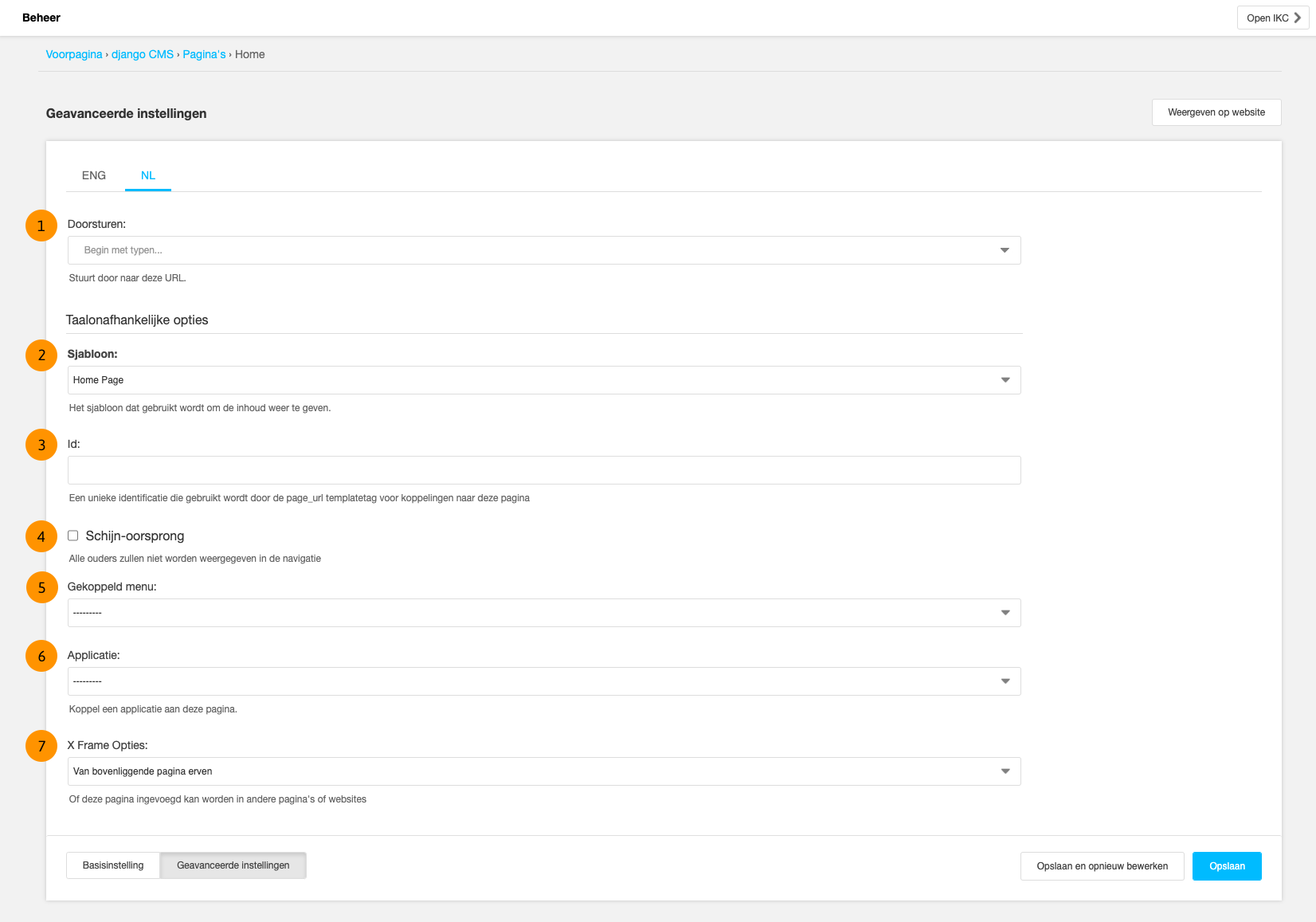Switch to the Basisinstelling tab

click(x=113, y=865)
